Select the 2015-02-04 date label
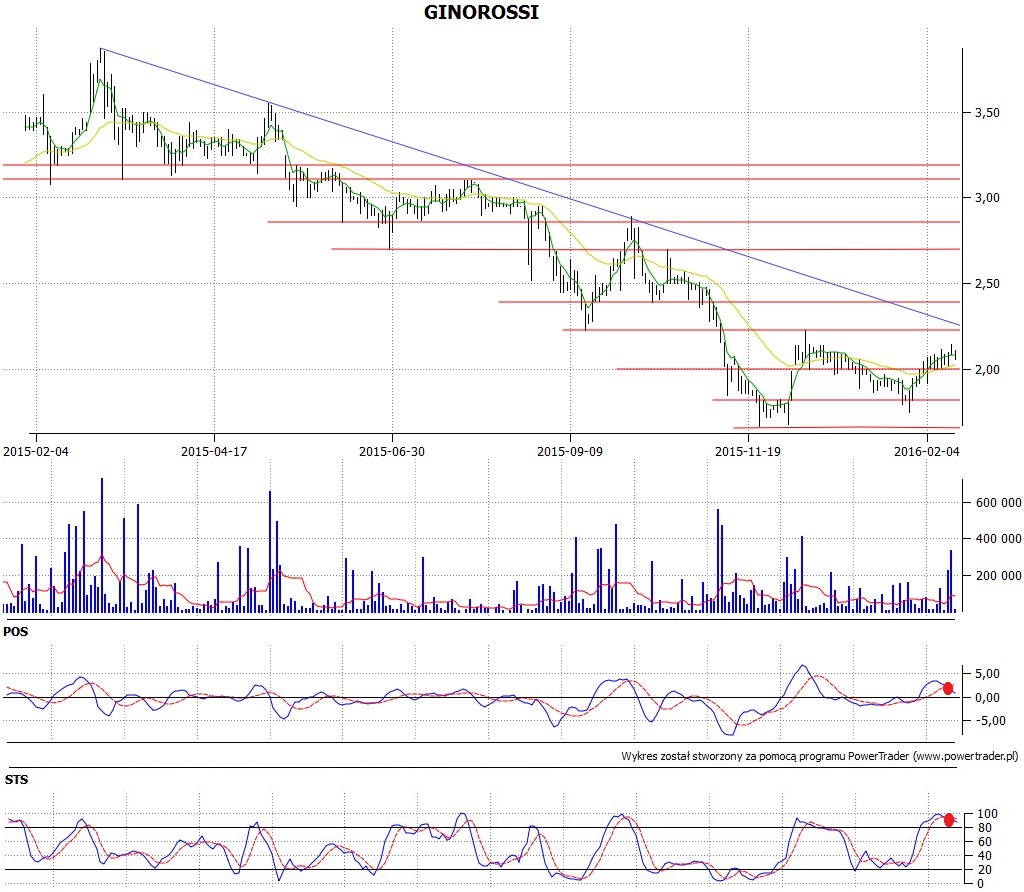1024x892 pixels. [36, 451]
